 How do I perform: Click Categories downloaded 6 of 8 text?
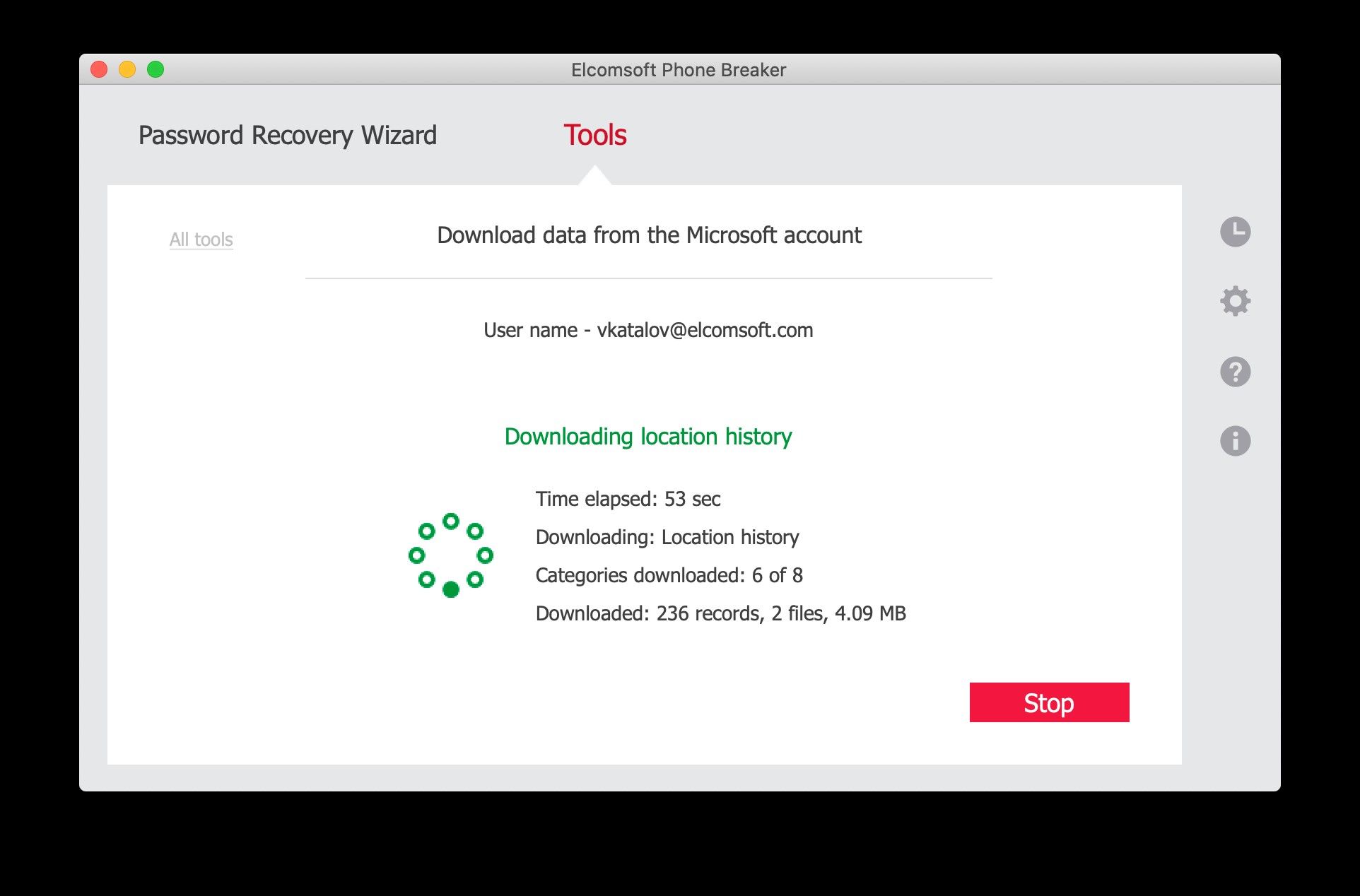click(669, 575)
